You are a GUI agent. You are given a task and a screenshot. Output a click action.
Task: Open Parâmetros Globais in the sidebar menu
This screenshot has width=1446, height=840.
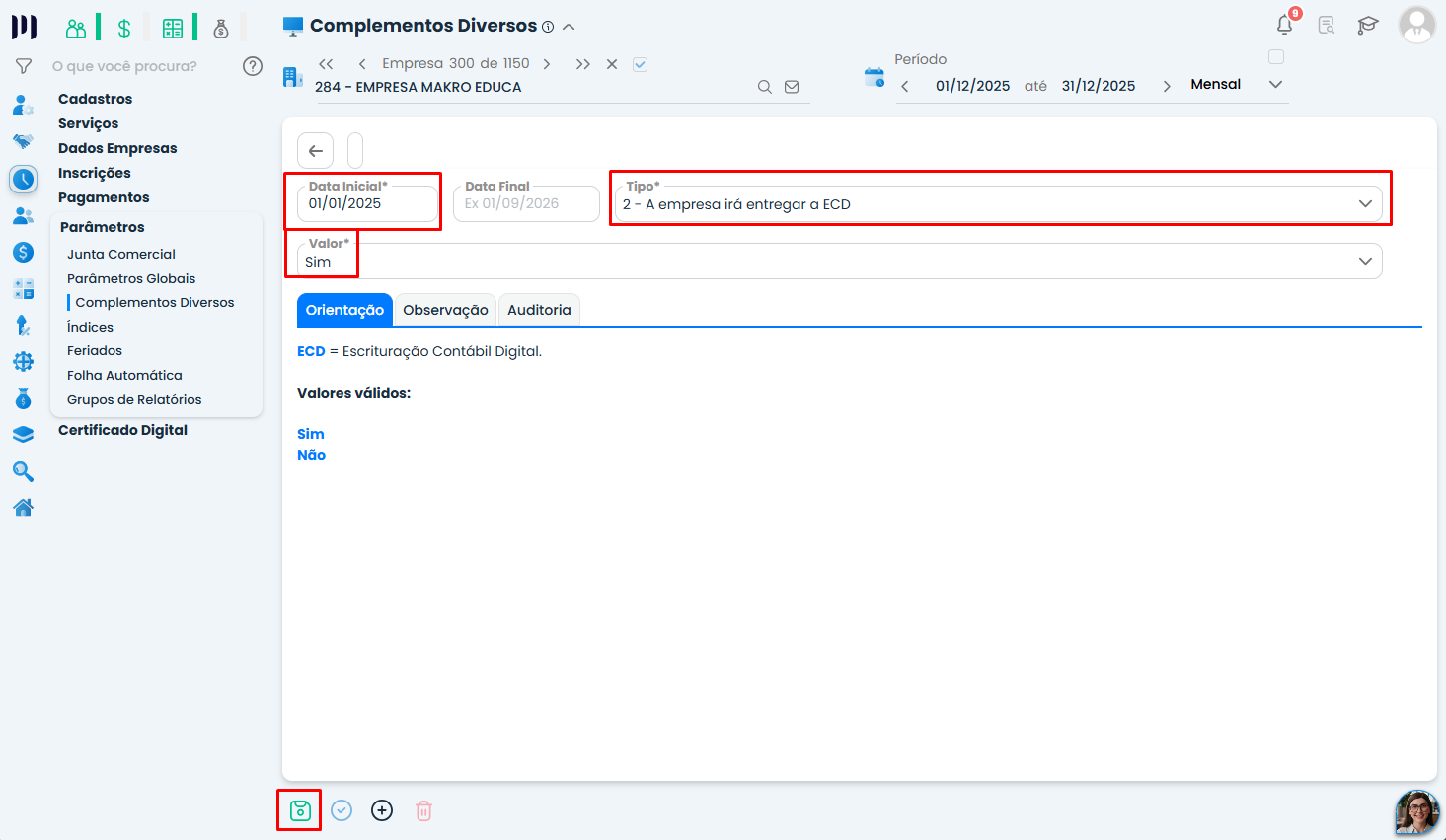point(131,278)
